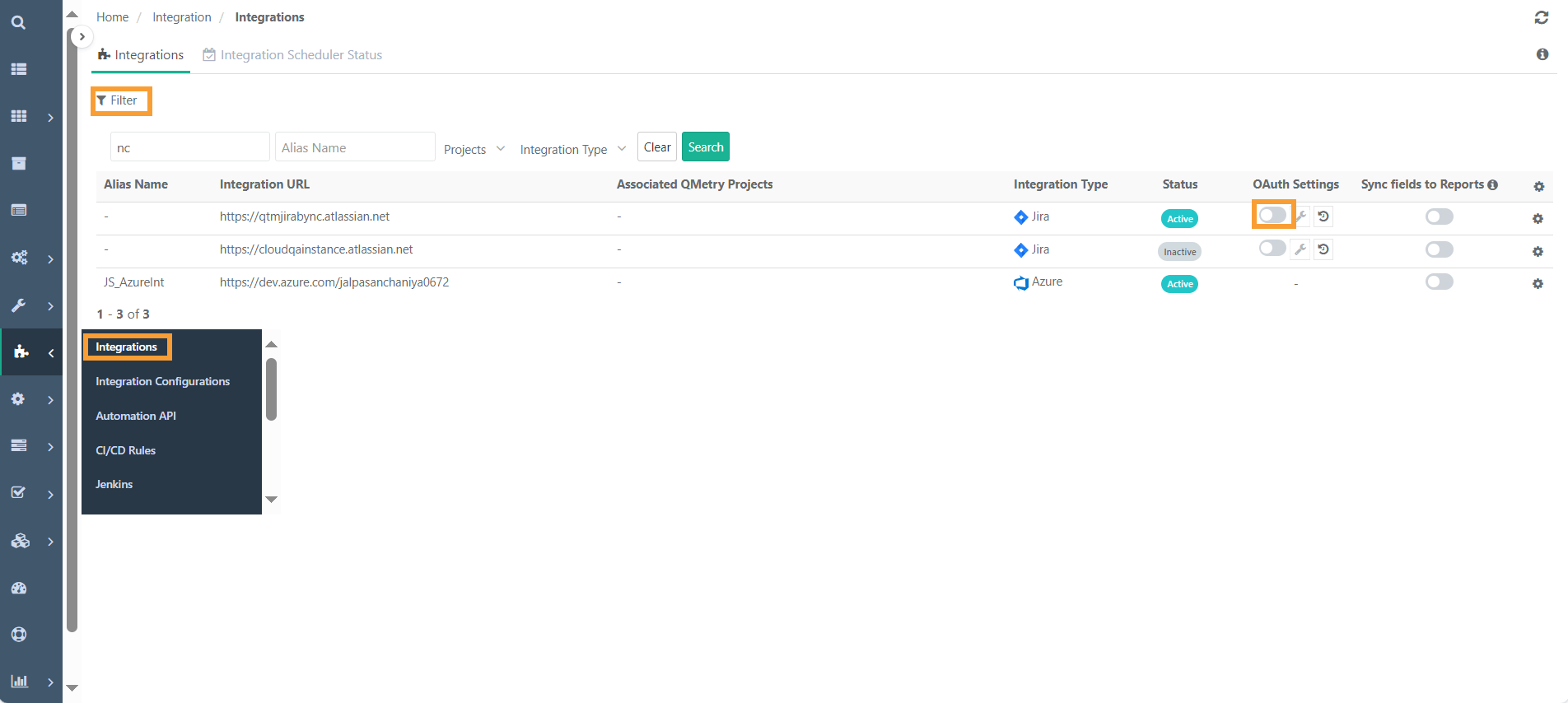The image size is (1568, 703).
Task: Open gear actions for JS_AzureInt row
Action: 1538,284
